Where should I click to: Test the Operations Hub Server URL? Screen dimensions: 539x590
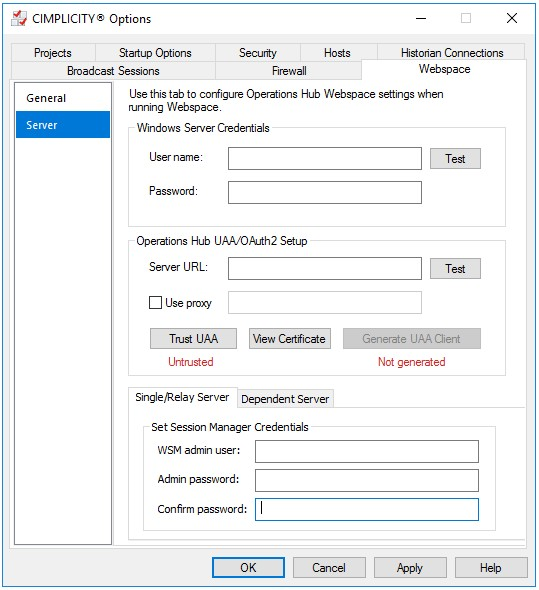tap(455, 269)
